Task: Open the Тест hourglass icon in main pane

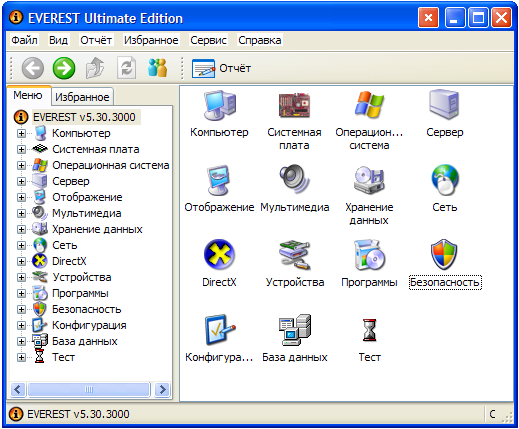Action: tap(369, 330)
